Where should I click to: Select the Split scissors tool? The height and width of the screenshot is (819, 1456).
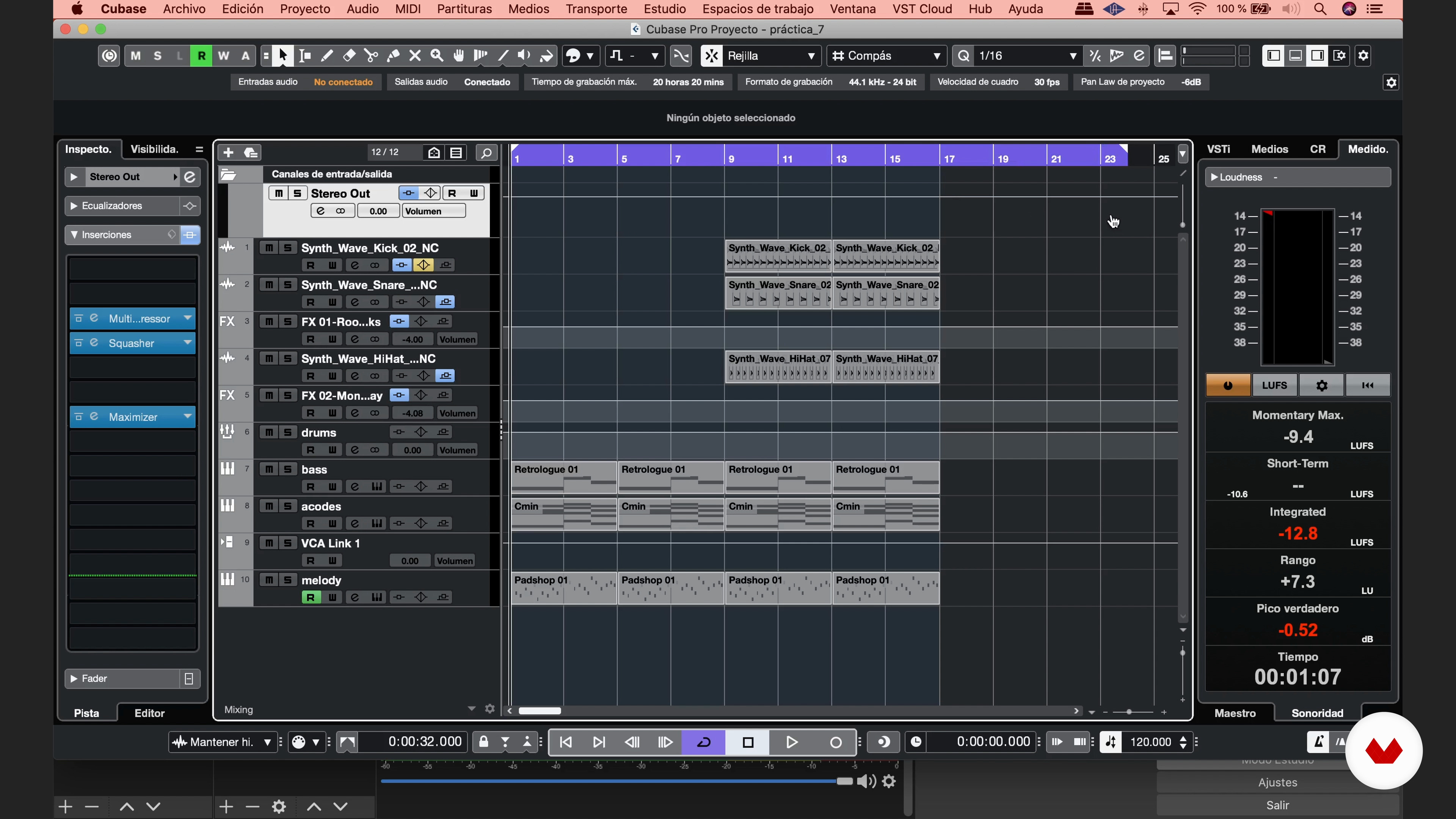click(x=371, y=55)
